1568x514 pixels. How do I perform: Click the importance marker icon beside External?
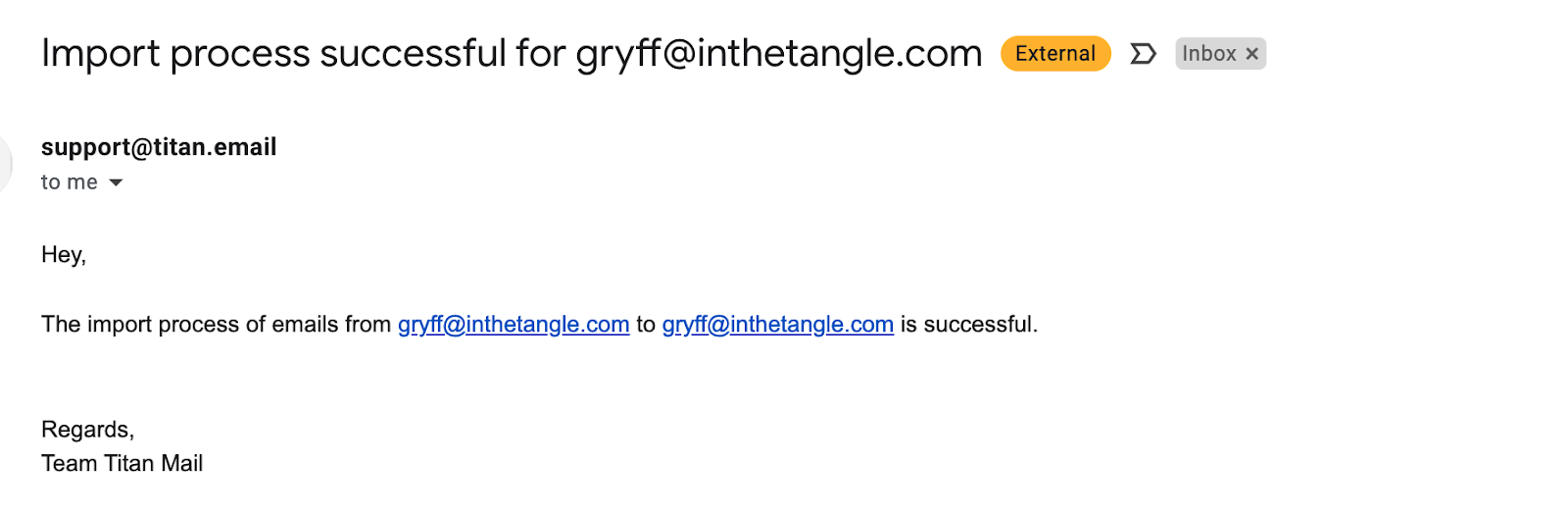[x=1143, y=54]
